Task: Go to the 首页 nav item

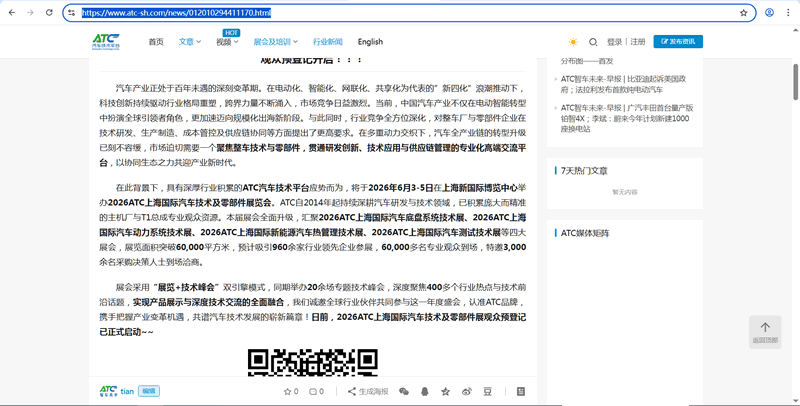Action: [156, 42]
